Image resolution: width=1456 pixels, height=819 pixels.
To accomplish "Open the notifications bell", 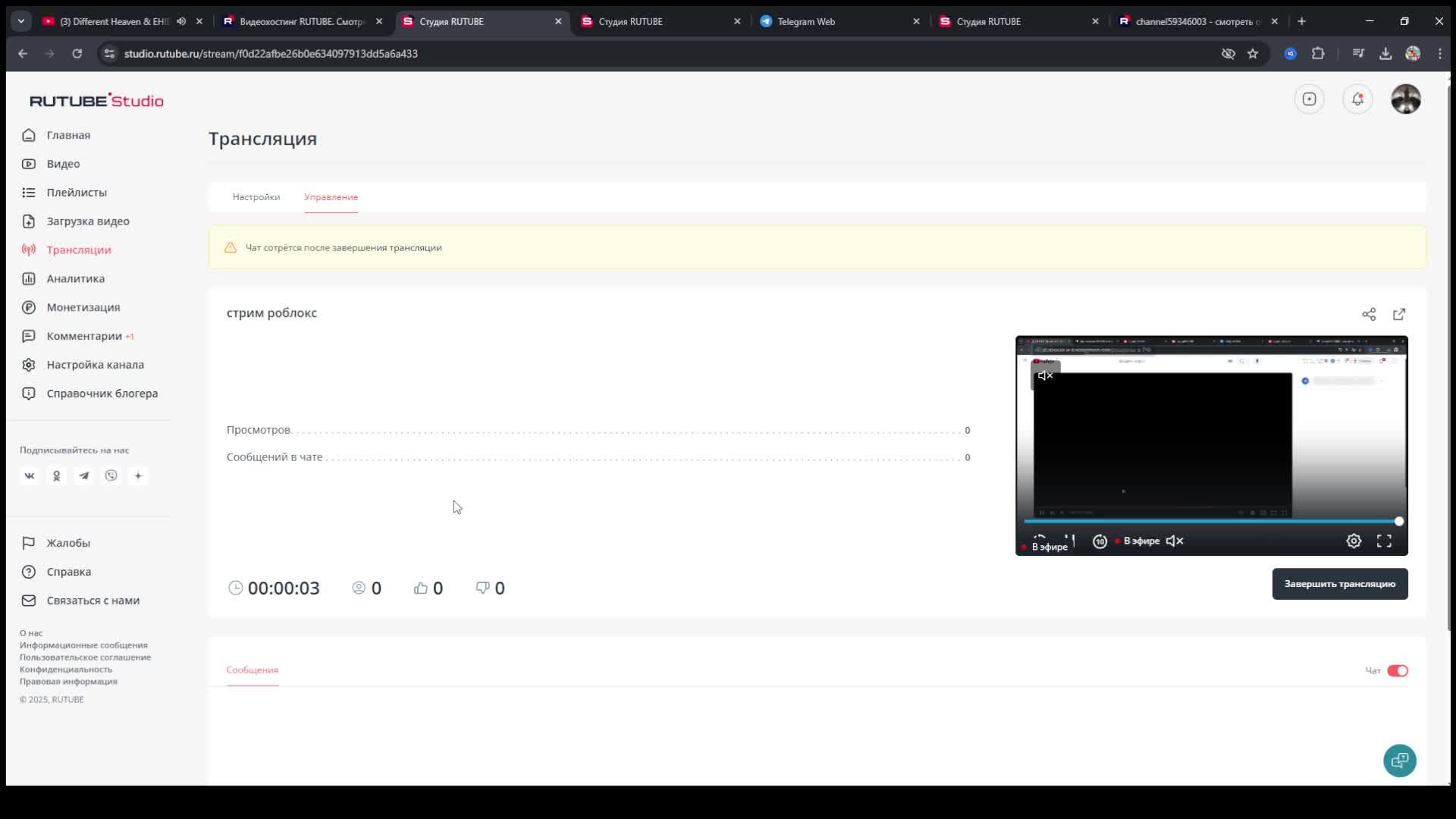I will pos(1357,99).
